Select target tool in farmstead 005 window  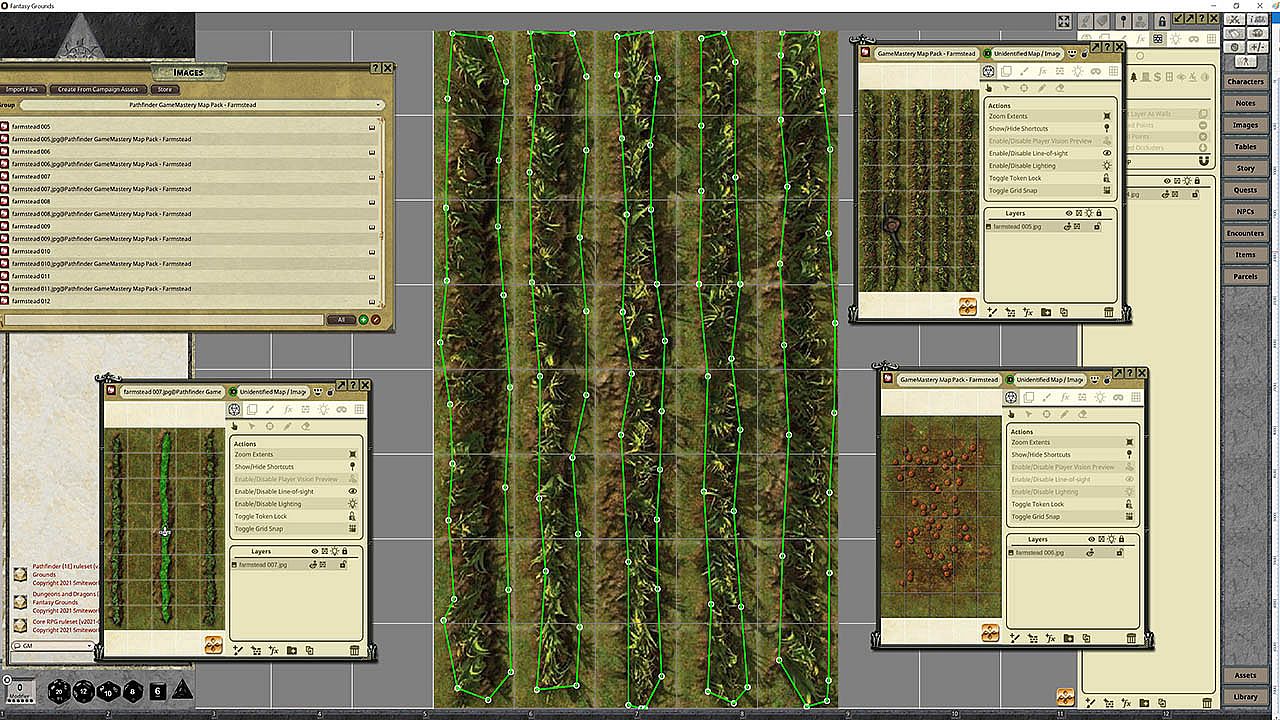1023,88
